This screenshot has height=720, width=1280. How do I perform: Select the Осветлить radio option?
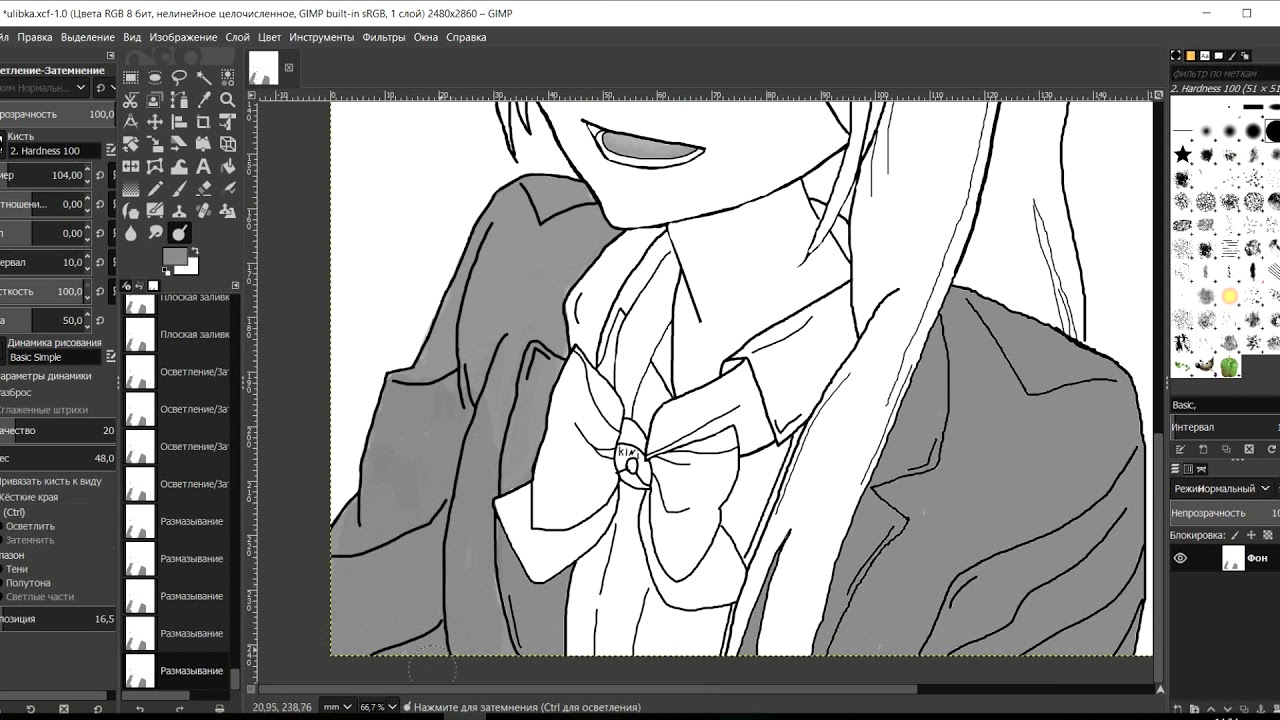pyautogui.click(x=28, y=526)
